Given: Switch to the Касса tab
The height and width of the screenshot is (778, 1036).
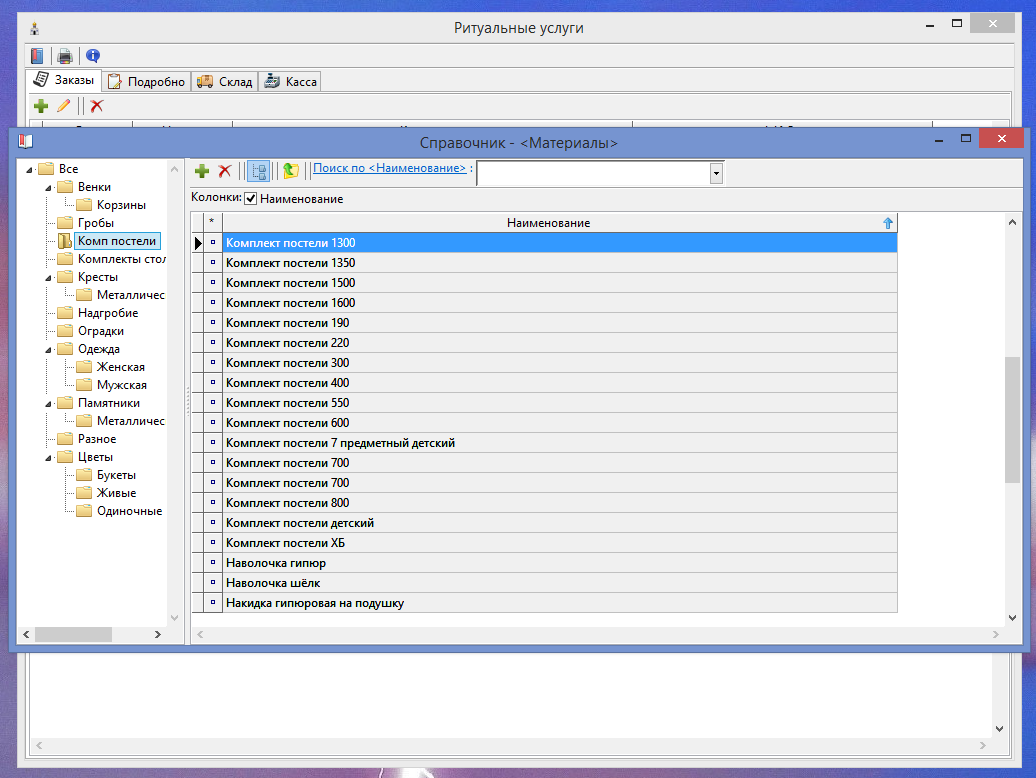Looking at the screenshot, I should click(x=290, y=81).
